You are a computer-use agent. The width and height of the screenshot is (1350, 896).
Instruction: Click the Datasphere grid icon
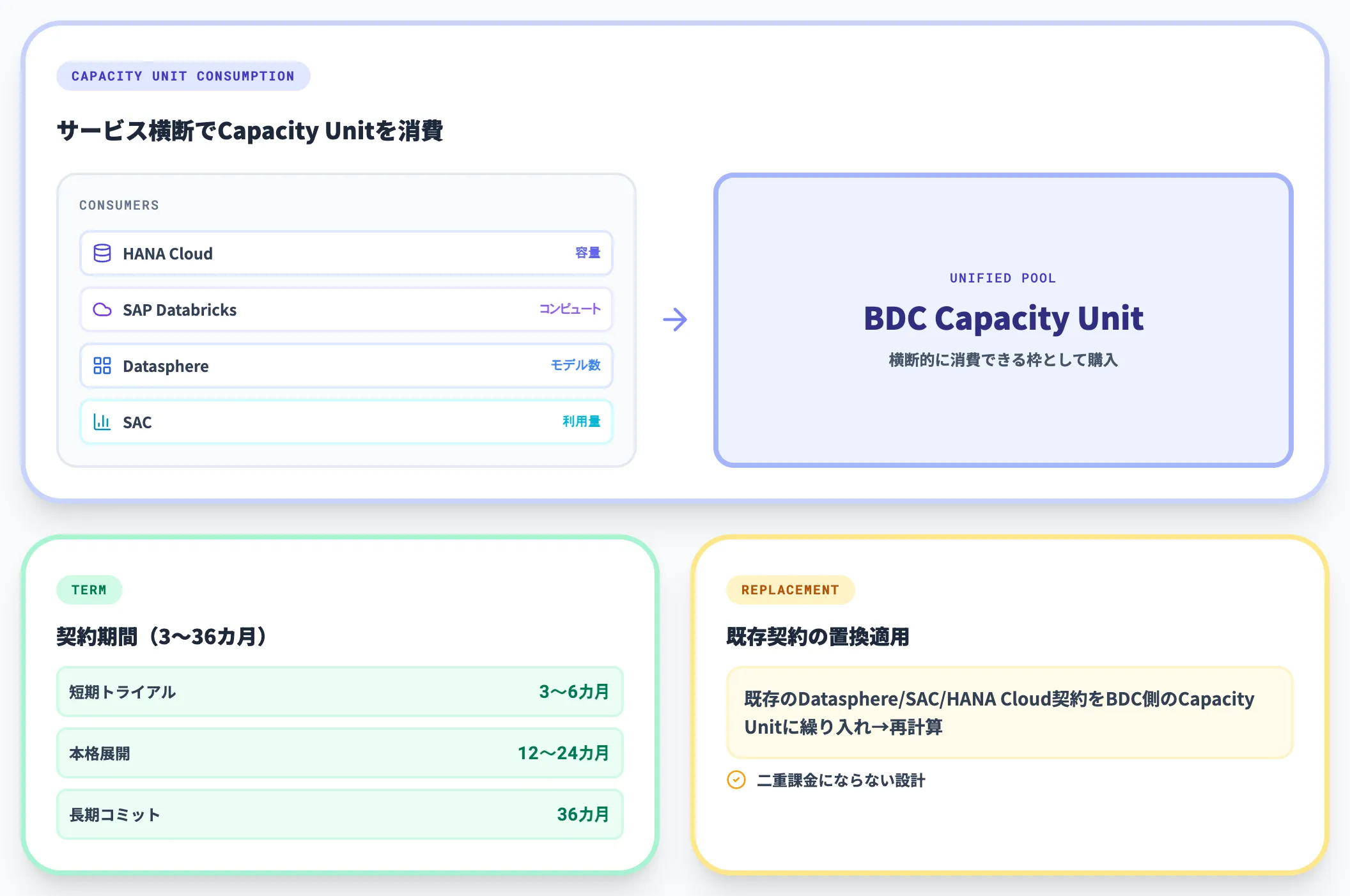[x=102, y=366]
